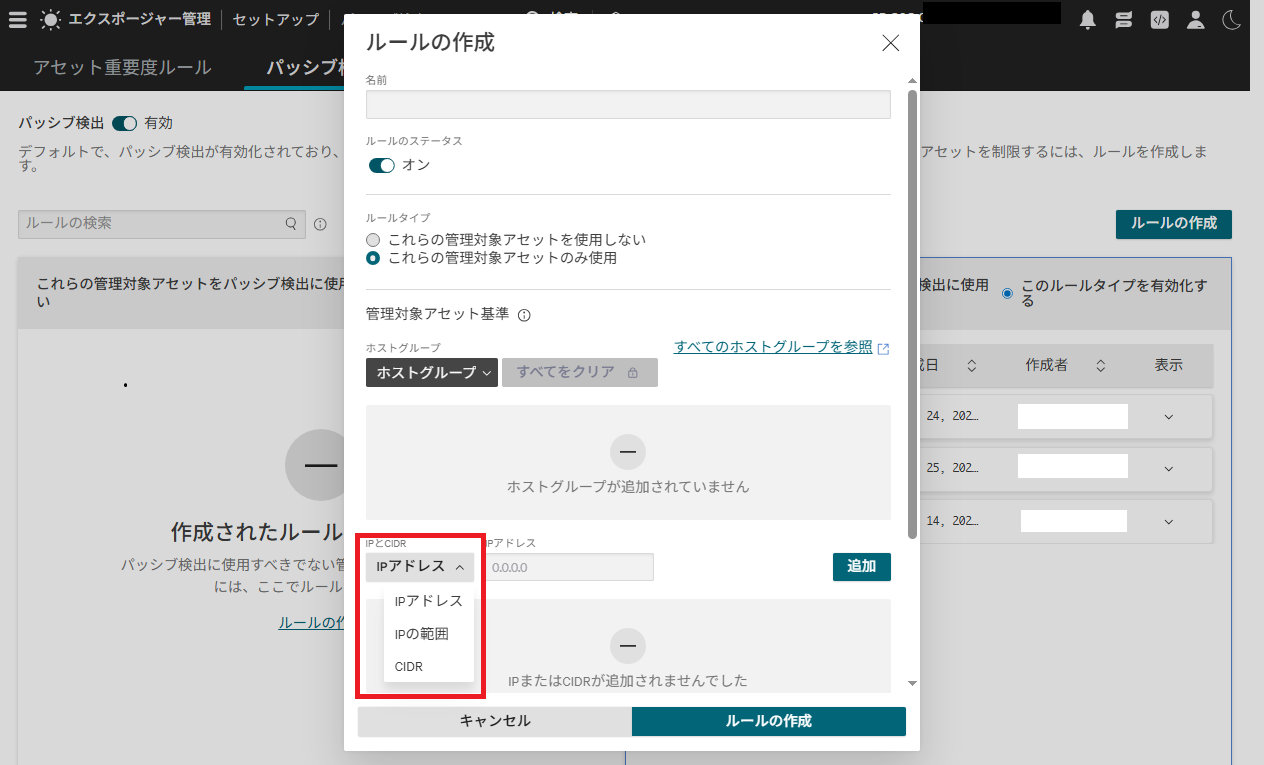Screen dimensions: 1264x765
Task: Expand the first rule row chevron
Action: click(x=1168, y=416)
